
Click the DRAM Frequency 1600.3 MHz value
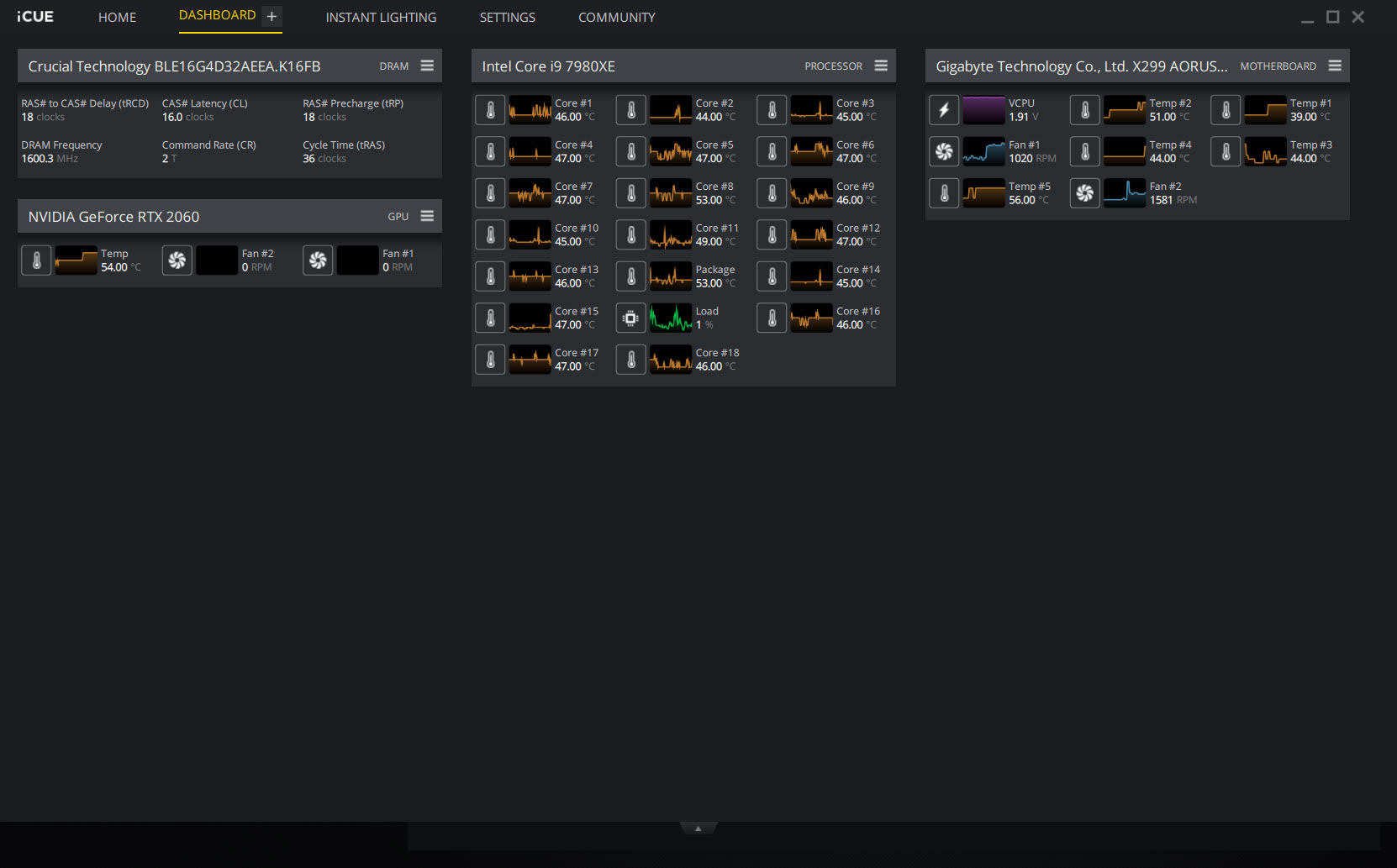[x=50, y=159]
